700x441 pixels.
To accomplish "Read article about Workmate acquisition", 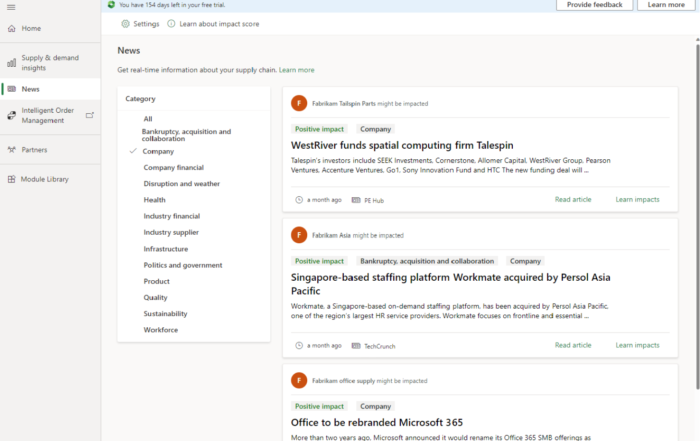I will pos(573,345).
